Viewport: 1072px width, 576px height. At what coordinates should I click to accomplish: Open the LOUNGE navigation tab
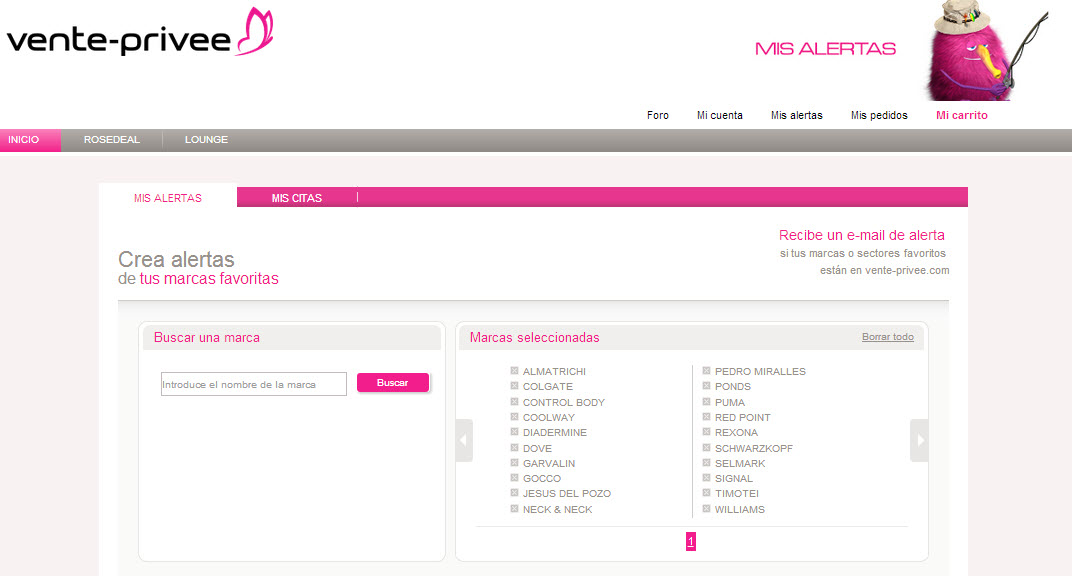pos(206,139)
